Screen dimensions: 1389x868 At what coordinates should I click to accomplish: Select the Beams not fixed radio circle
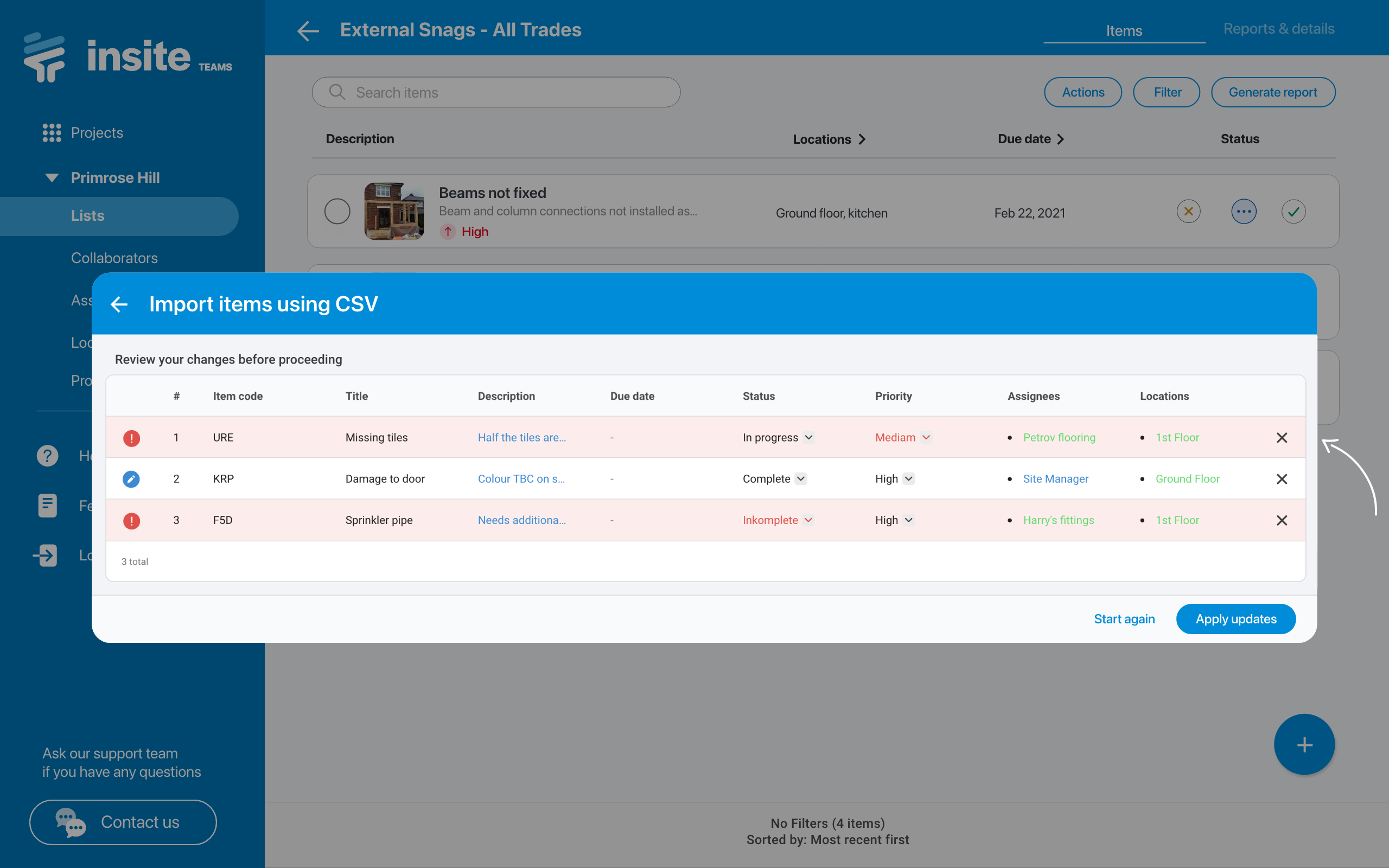tap(337, 212)
